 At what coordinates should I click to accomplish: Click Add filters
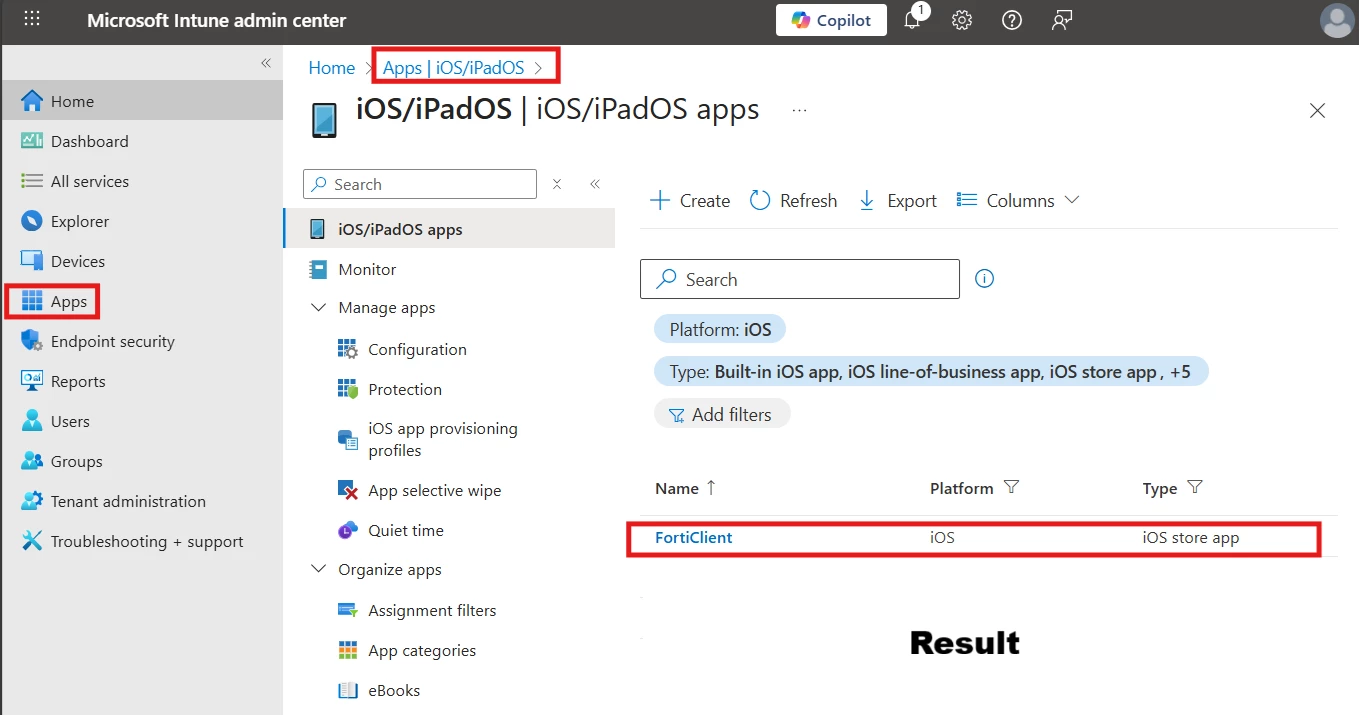click(x=722, y=414)
